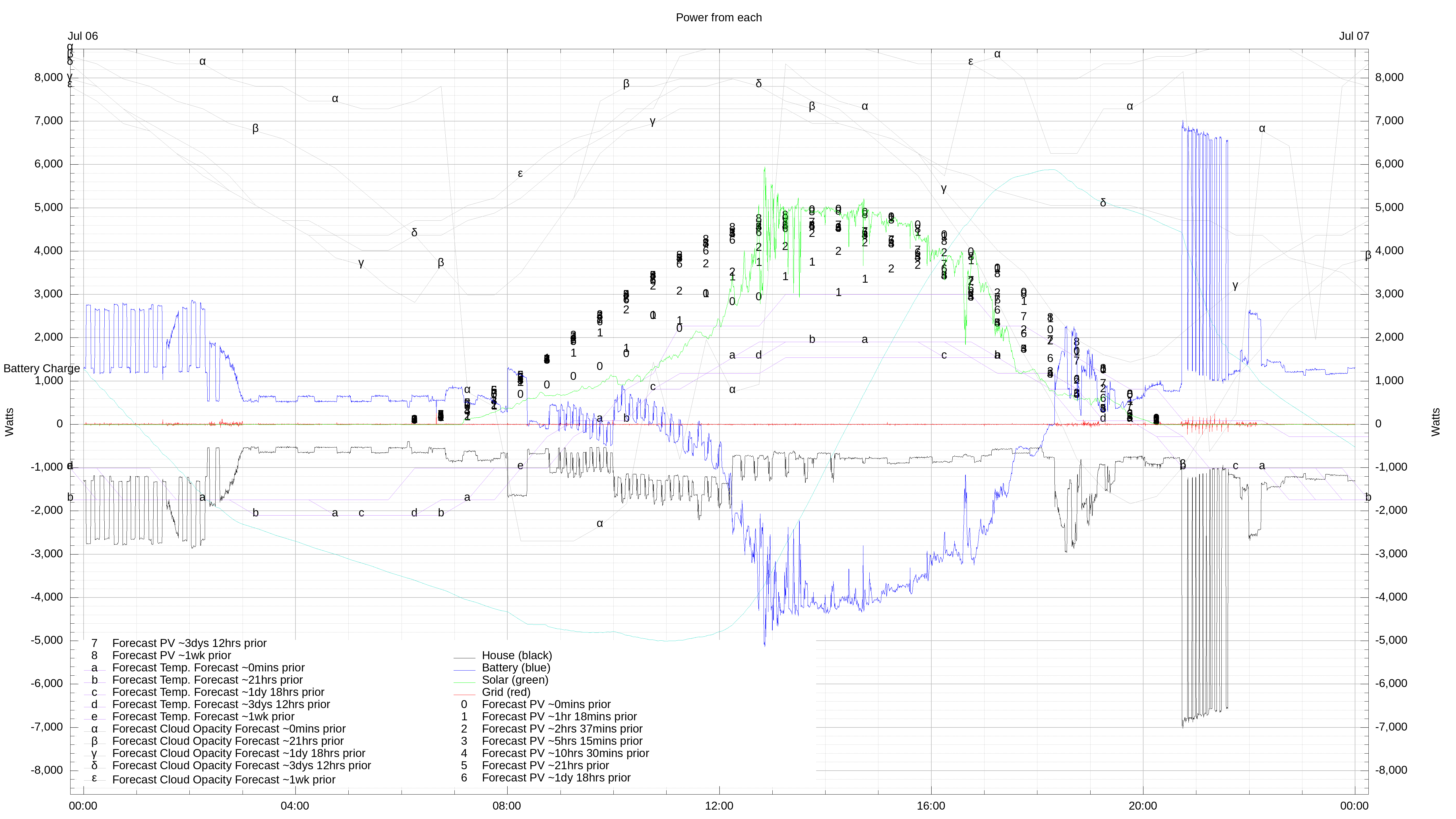Click legend 'Forecast PV ~1wk prior'
This screenshot has height=819, width=1456.
[172, 656]
